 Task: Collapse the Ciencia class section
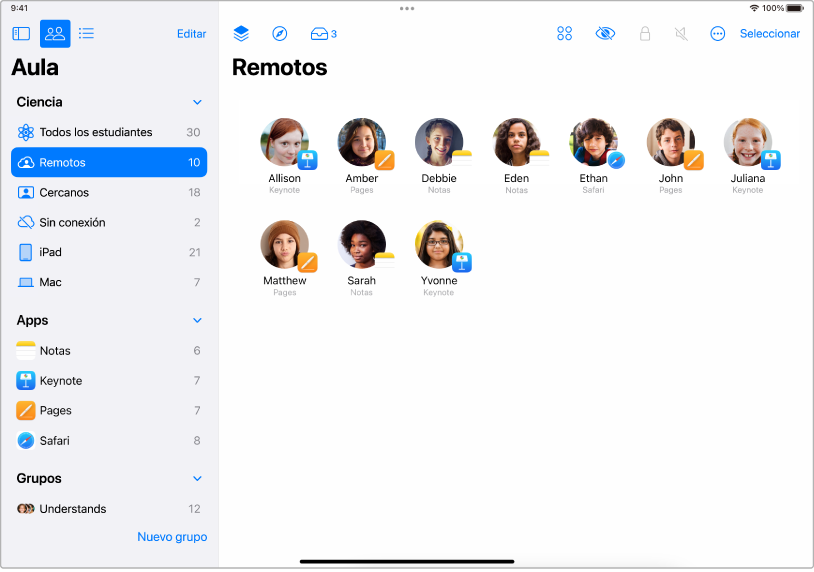point(197,102)
